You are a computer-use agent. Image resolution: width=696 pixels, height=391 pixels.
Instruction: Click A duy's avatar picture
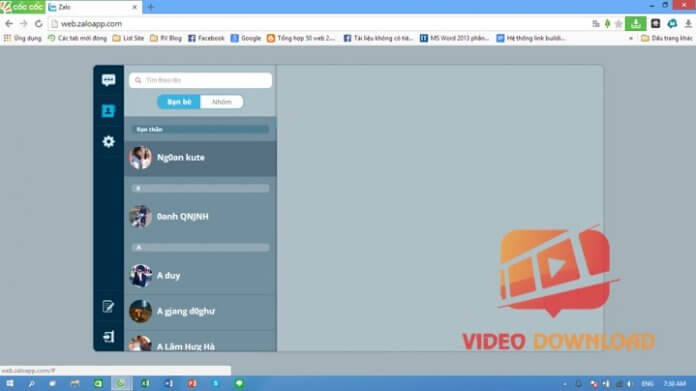pos(140,276)
